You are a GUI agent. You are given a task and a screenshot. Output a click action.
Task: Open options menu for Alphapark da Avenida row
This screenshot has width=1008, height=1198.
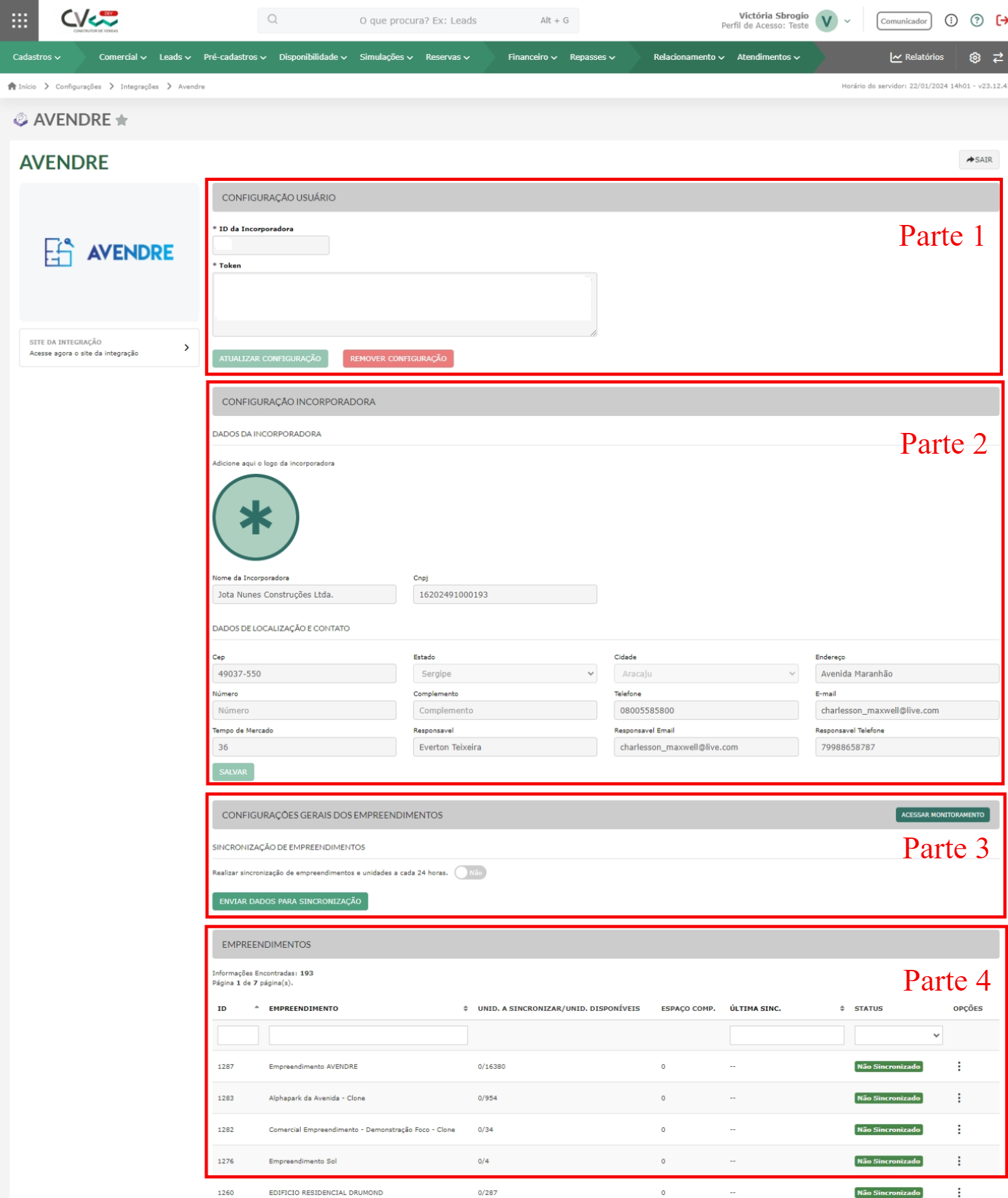pyautogui.click(x=959, y=1098)
